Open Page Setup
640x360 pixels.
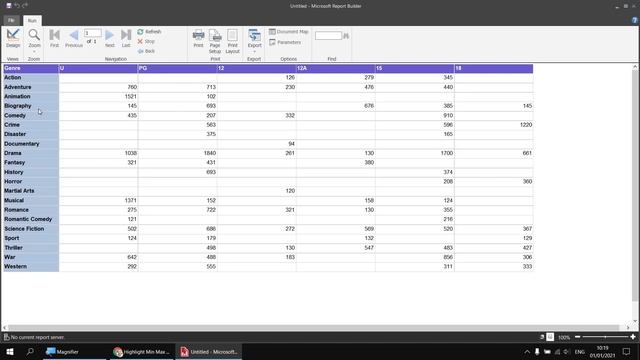215,41
